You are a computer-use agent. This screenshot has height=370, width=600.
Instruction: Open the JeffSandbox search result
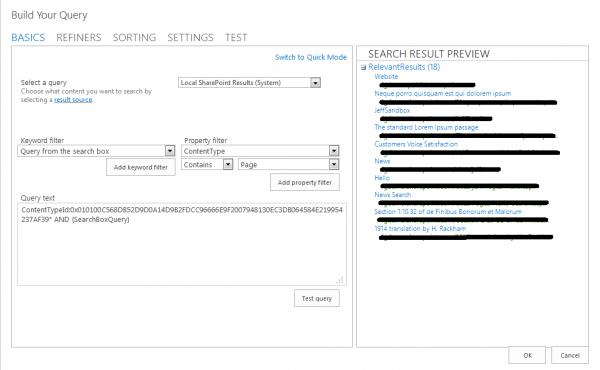(x=392, y=111)
